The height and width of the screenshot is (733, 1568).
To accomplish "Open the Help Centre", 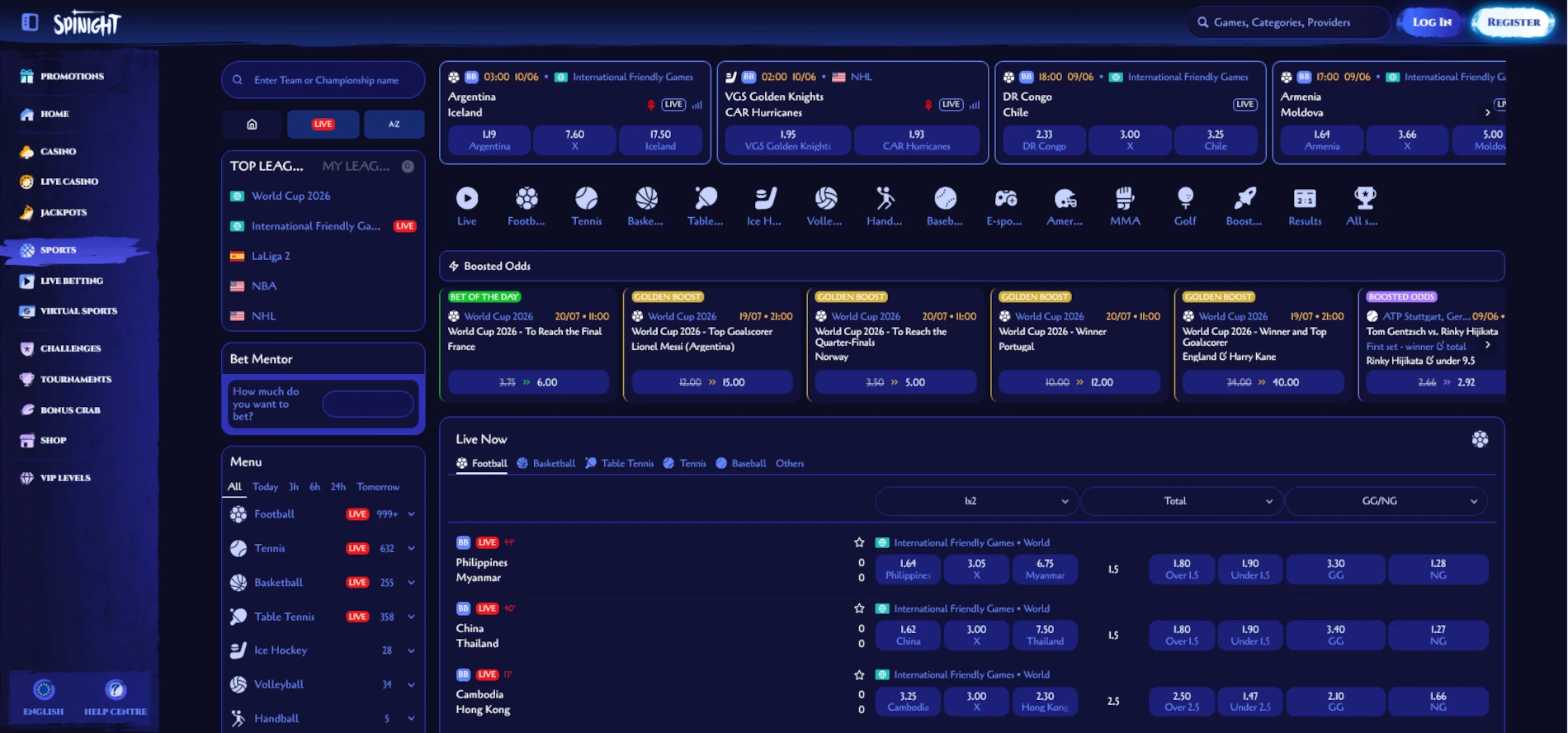I will coord(116,697).
